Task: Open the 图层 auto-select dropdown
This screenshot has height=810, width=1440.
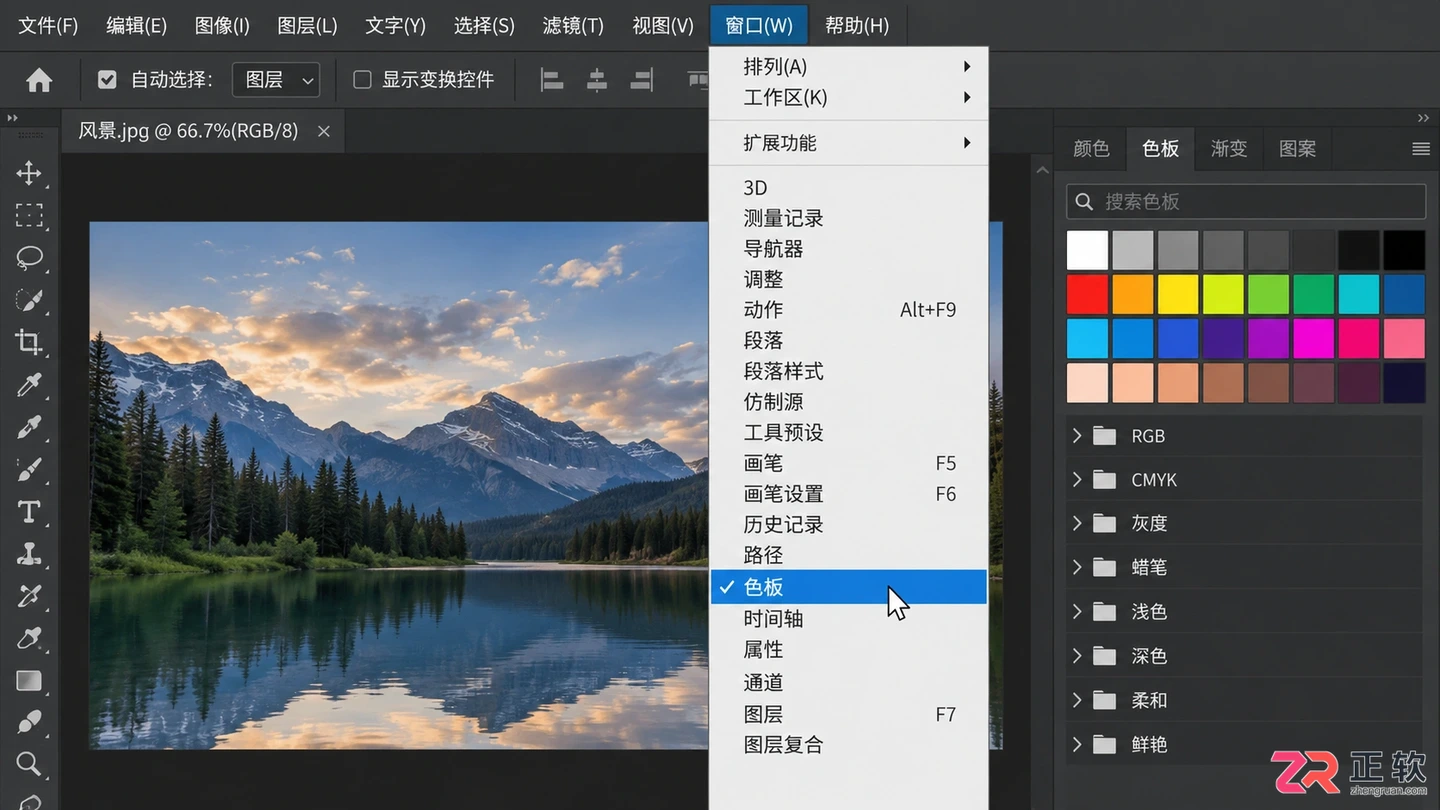Action: [x=276, y=80]
